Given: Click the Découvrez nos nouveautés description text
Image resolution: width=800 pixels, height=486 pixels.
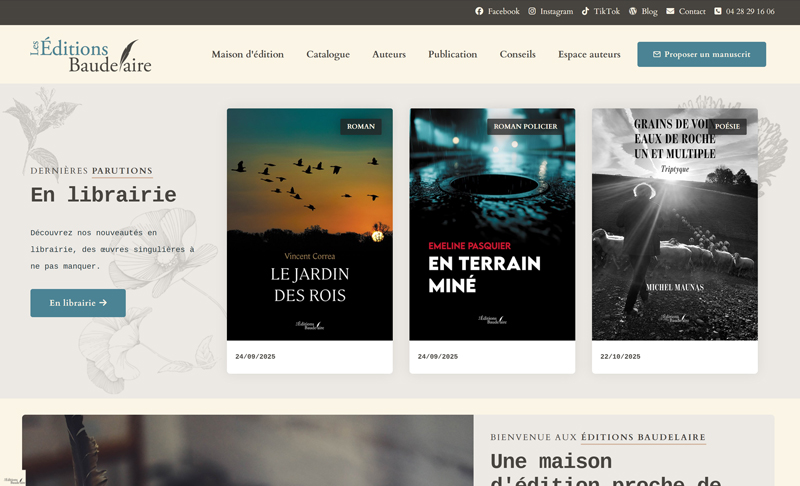Looking at the screenshot, I should (x=112, y=249).
